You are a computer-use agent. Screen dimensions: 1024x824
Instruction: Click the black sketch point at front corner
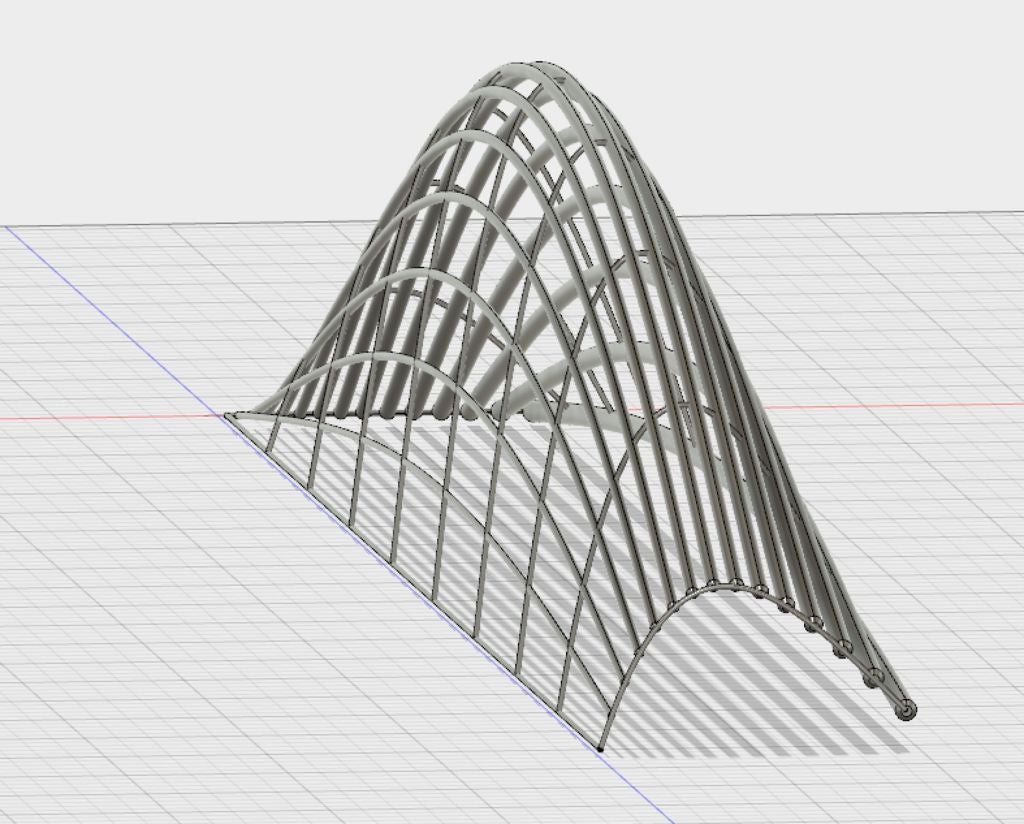tap(600, 747)
